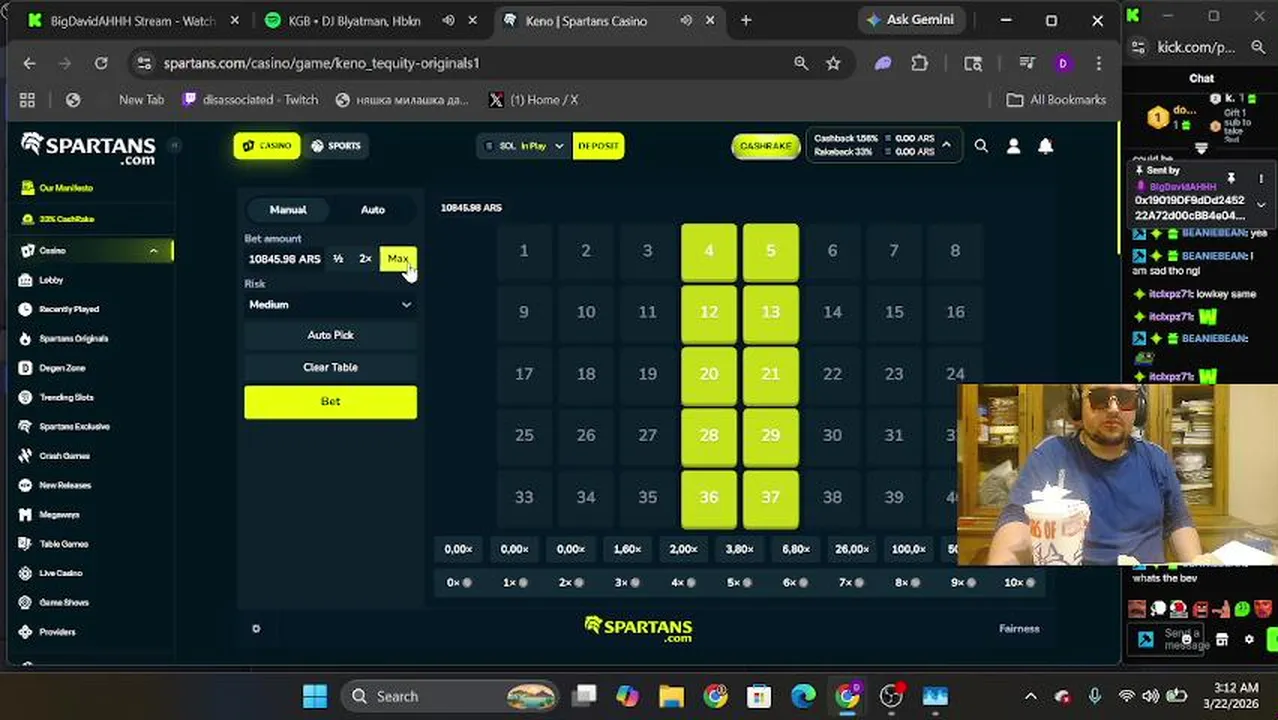
Task: Open Chrome extensions puzzle icon
Action: (920, 63)
